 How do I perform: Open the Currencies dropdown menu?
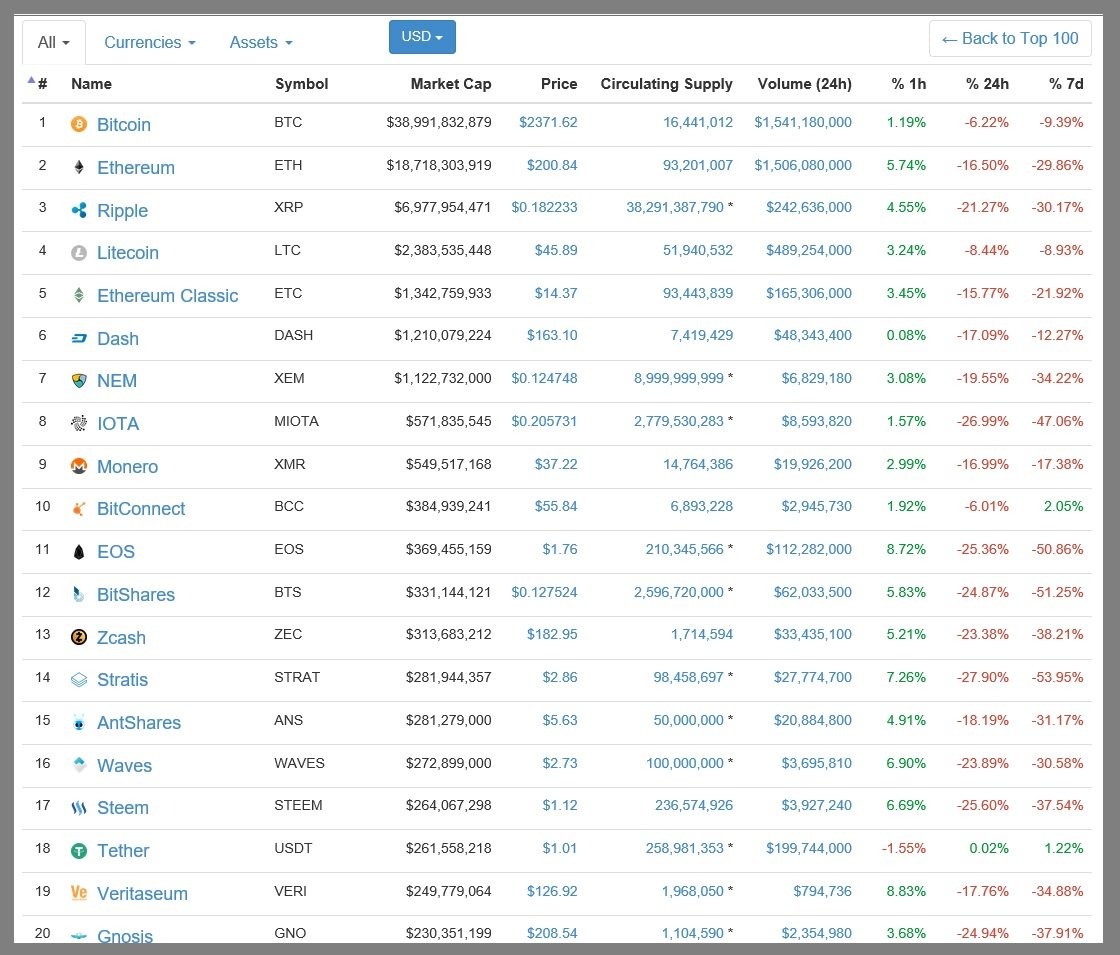click(149, 42)
